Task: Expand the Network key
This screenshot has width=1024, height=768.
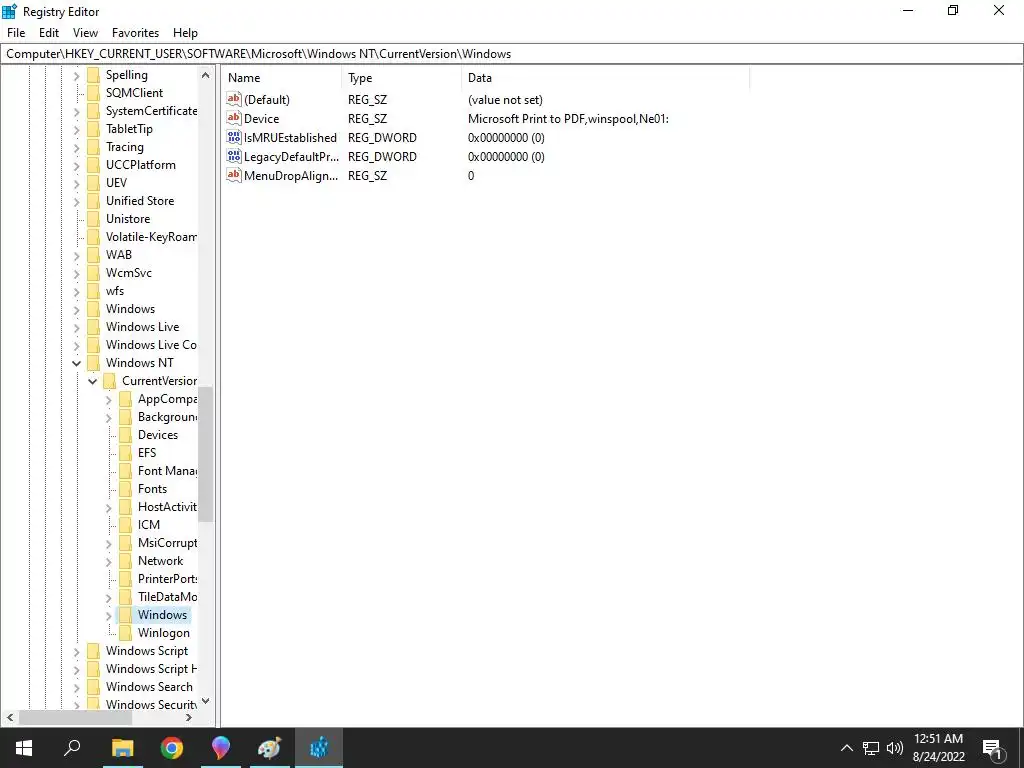Action: pyautogui.click(x=108, y=562)
